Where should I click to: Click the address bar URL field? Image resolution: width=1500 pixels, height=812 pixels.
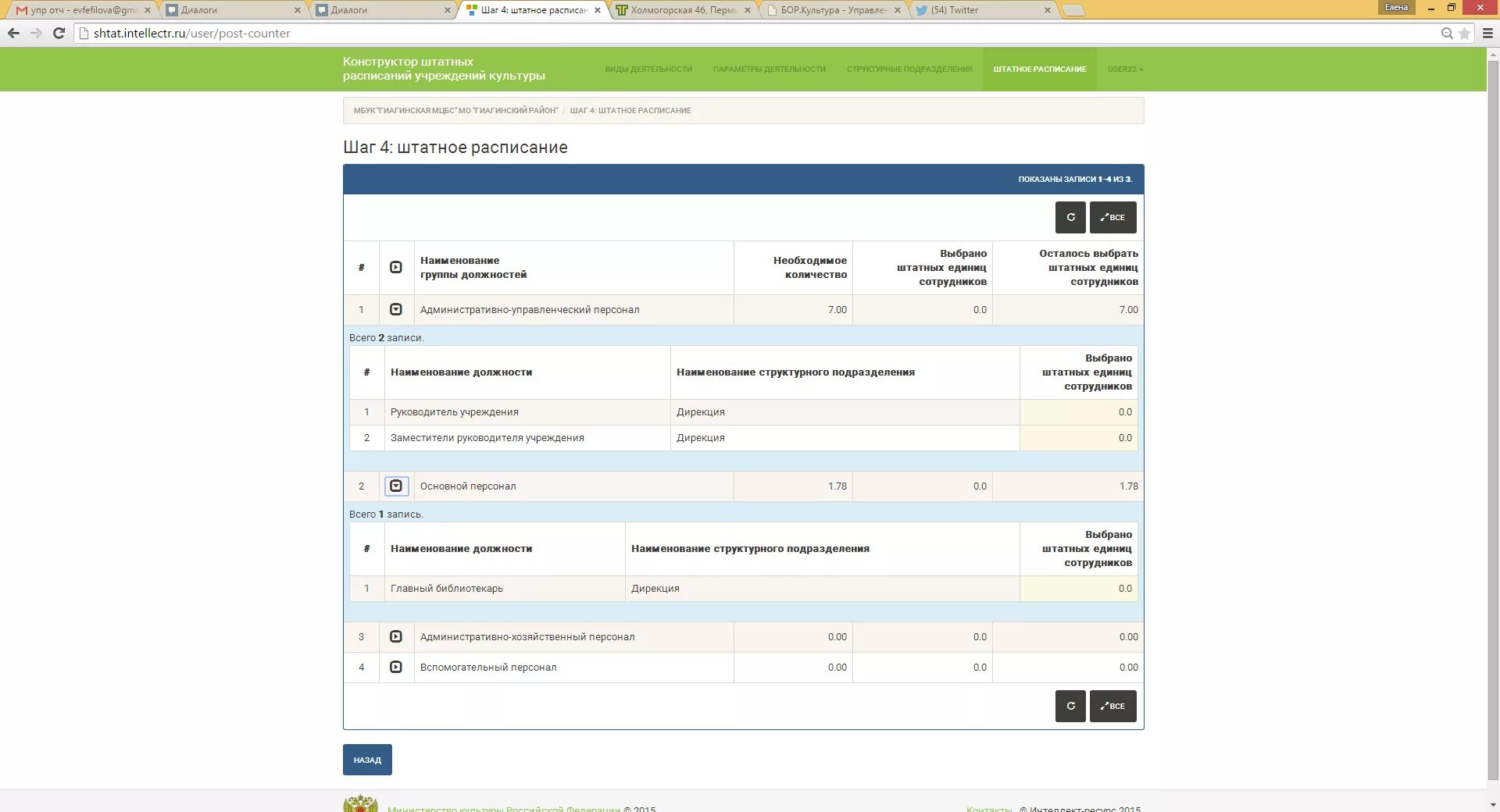(x=758, y=33)
